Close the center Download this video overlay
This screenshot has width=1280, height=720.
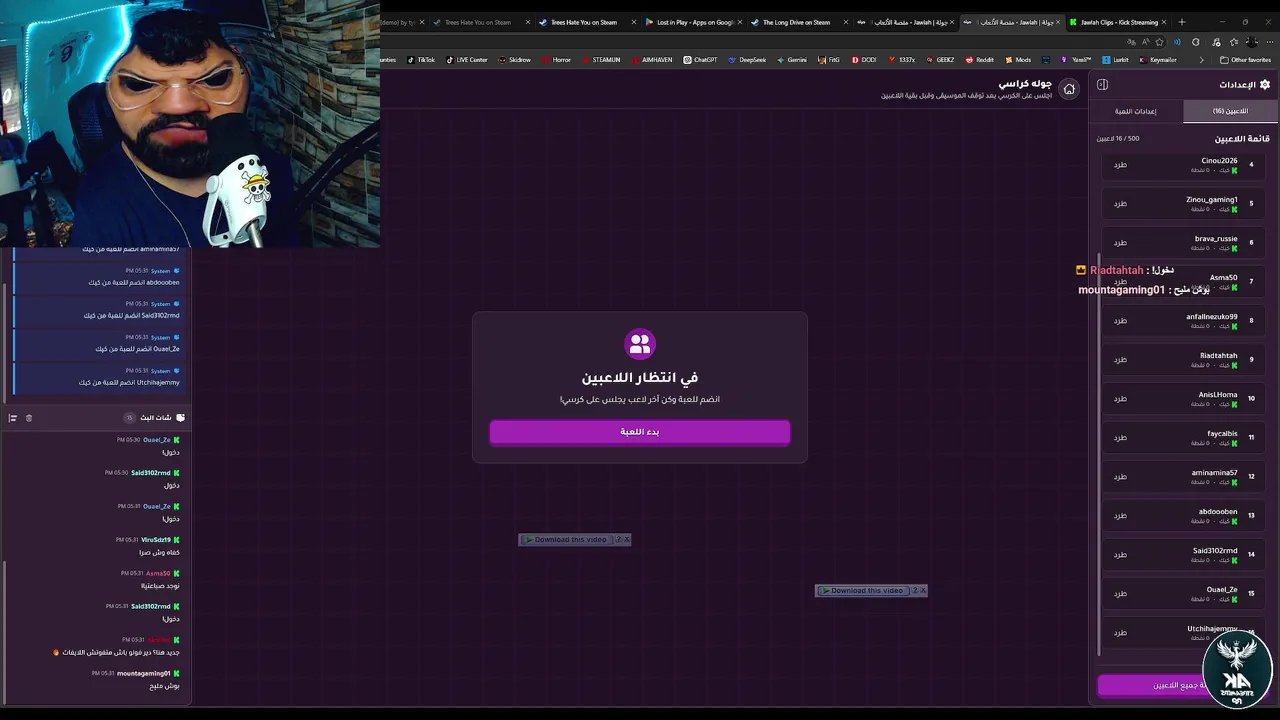pyautogui.click(x=627, y=540)
